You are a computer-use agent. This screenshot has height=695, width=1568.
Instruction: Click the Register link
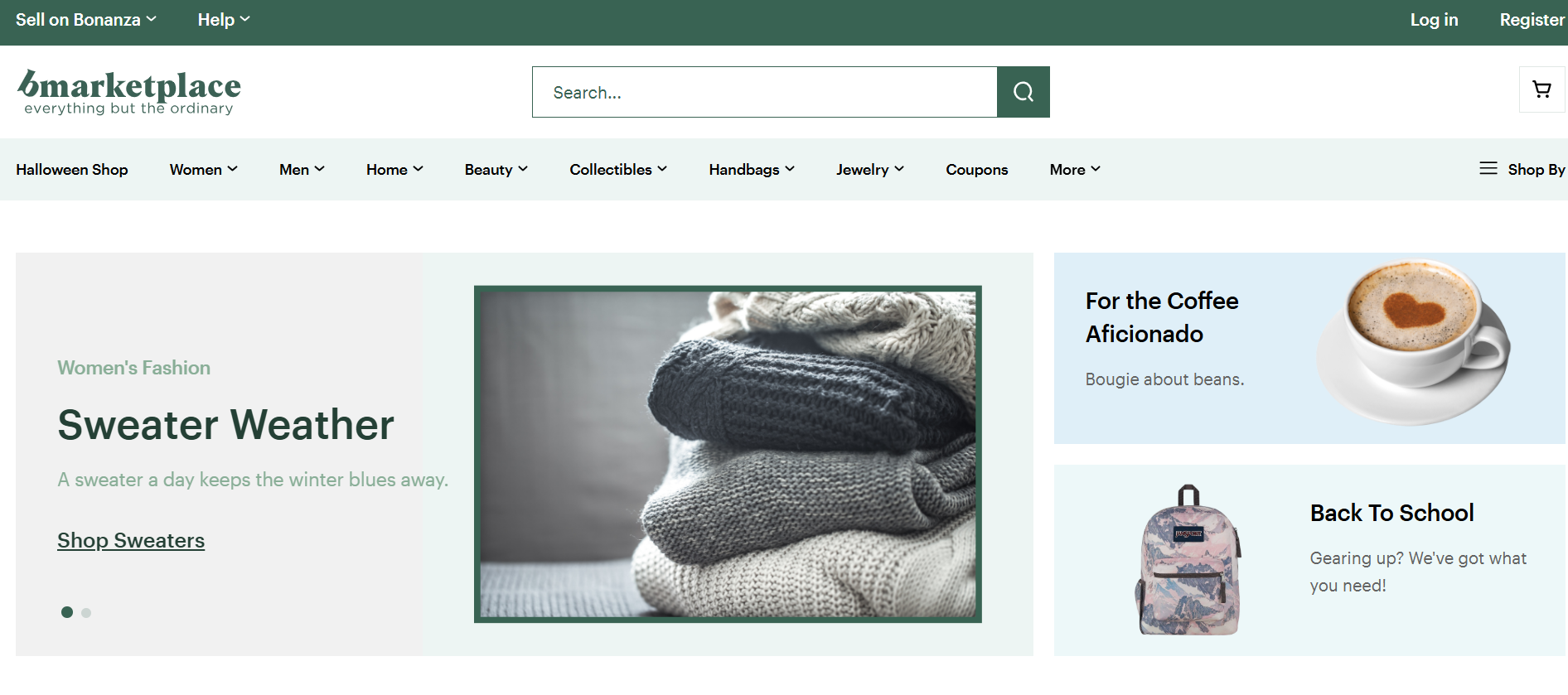tap(1532, 20)
